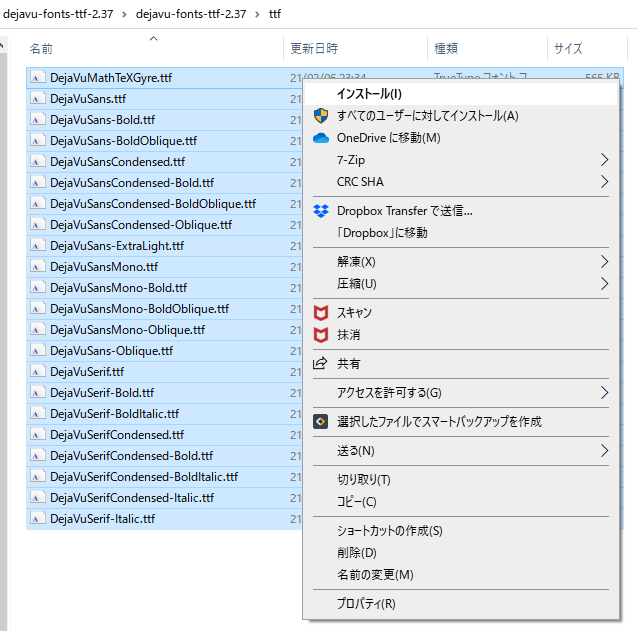Click the font file icon of DejaVuSansCondensed.ttf

coord(37,162)
